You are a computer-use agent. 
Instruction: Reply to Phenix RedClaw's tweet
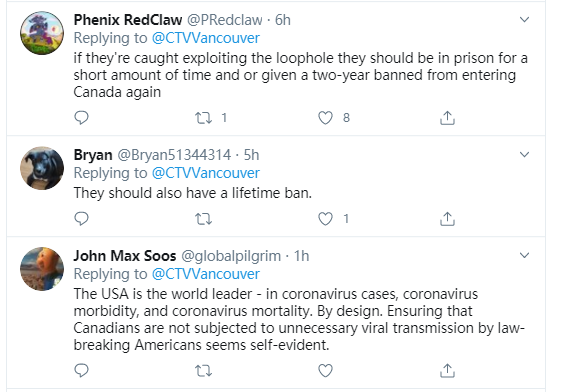click(81, 118)
